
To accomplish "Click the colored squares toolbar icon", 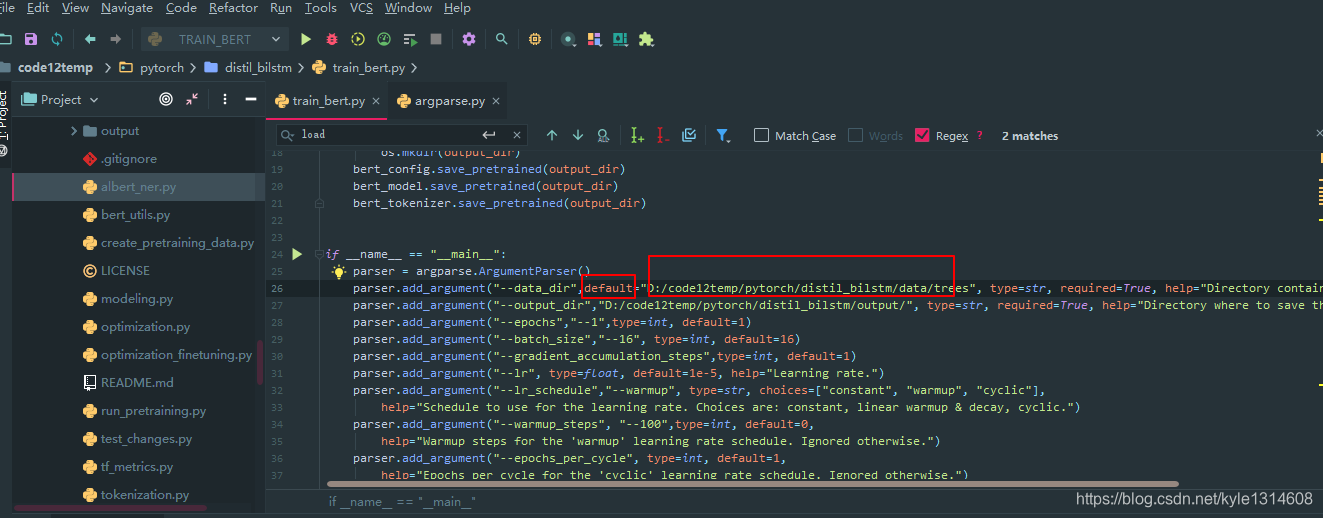I will [595, 40].
